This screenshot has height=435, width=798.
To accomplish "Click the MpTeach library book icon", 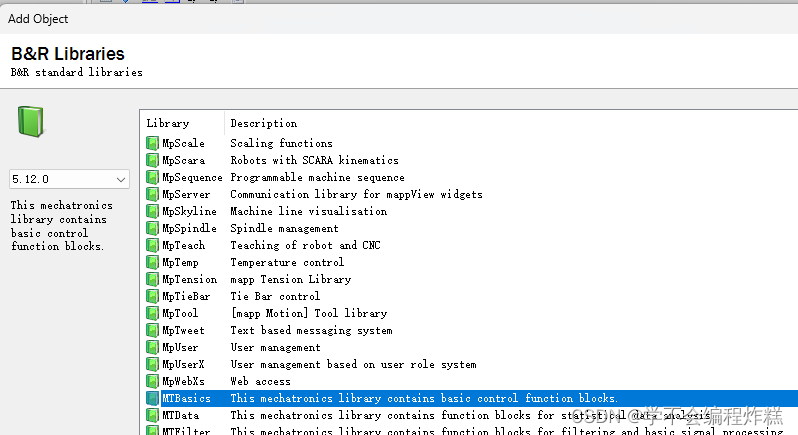I will pyautogui.click(x=152, y=245).
